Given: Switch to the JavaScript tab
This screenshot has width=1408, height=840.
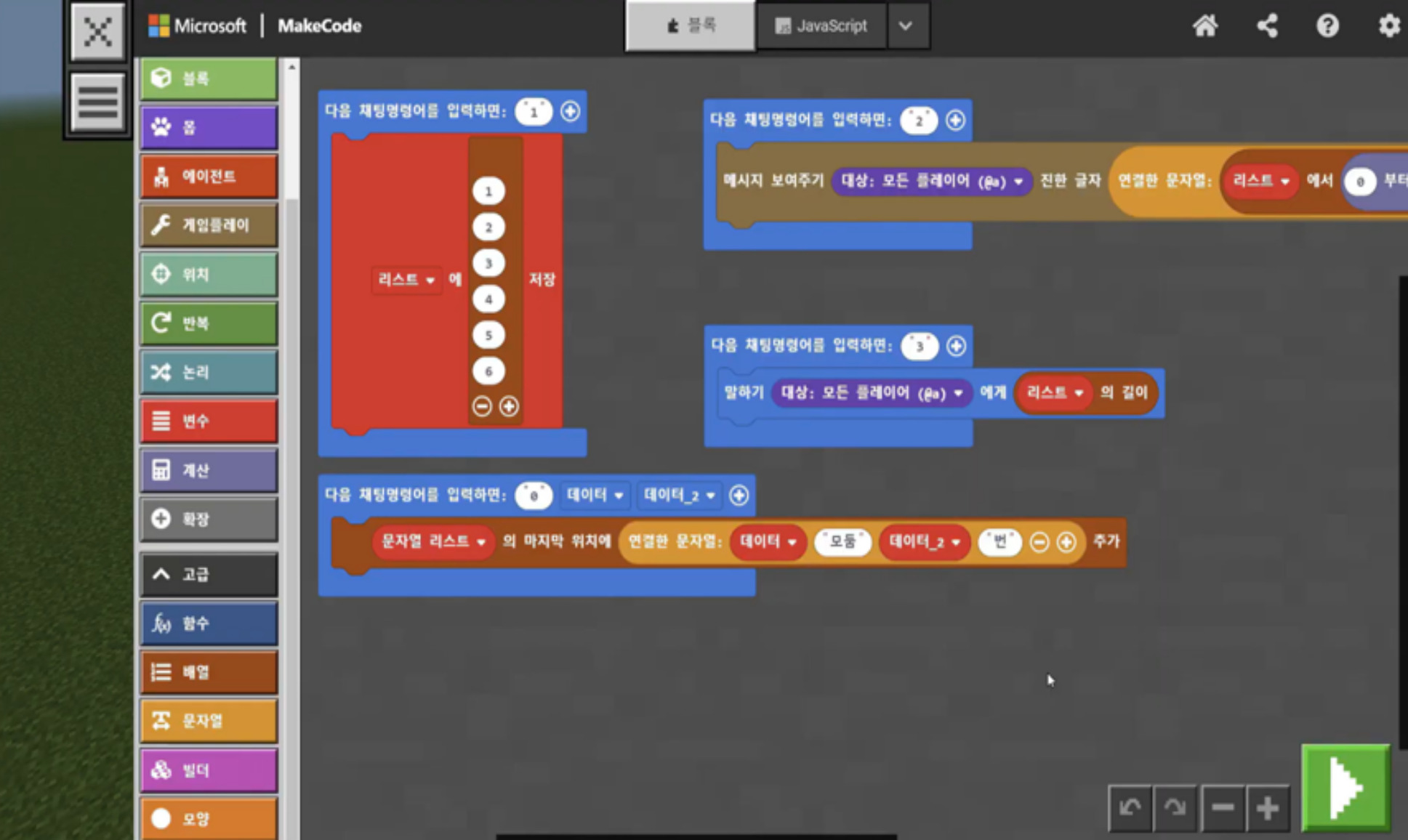Looking at the screenshot, I should tap(821, 26).
